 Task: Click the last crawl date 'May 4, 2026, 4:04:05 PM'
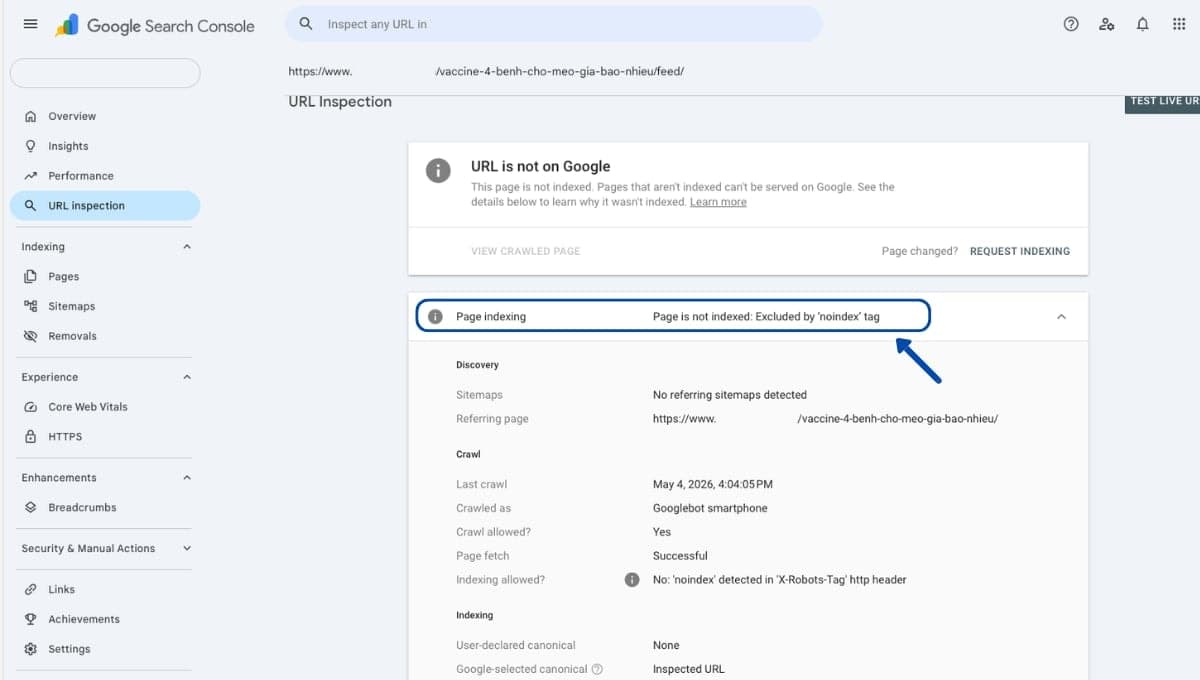coord(713,484)
